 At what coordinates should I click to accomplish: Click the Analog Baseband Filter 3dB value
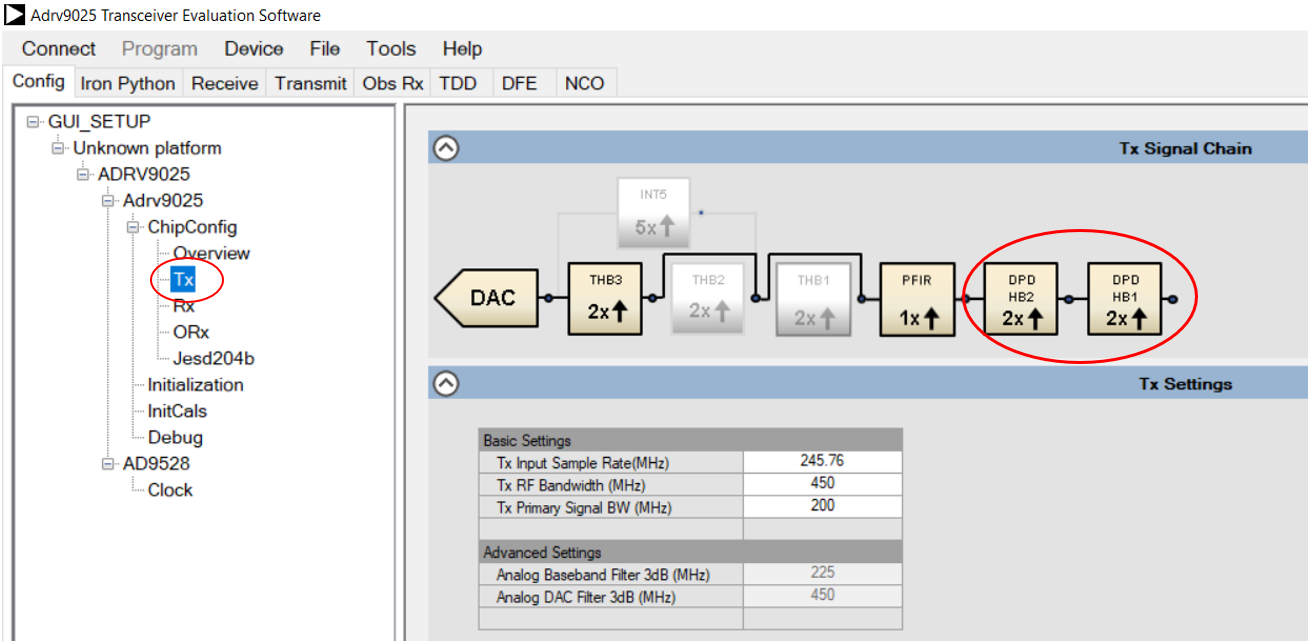click(x=823, y=574)
